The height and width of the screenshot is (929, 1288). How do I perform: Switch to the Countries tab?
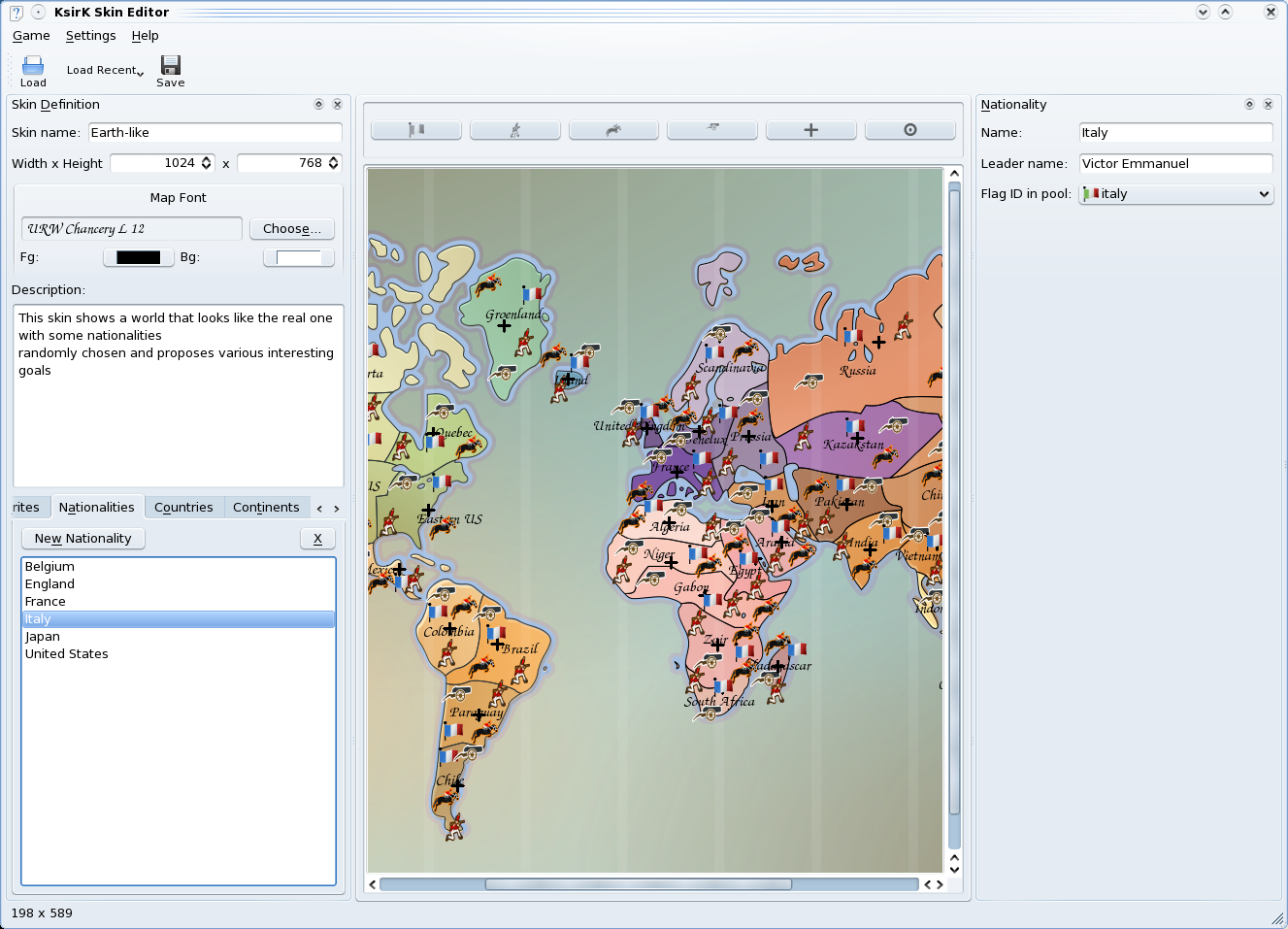click(184, 507)
